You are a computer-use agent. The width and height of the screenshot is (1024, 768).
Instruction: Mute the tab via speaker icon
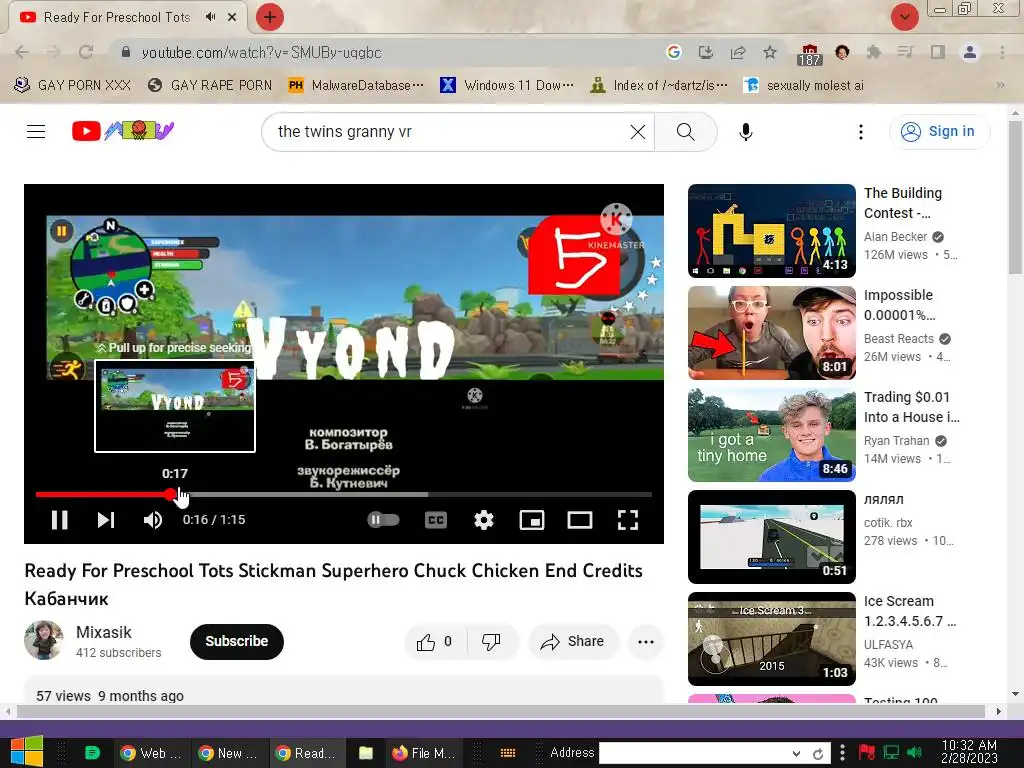(x=210, y=17)
